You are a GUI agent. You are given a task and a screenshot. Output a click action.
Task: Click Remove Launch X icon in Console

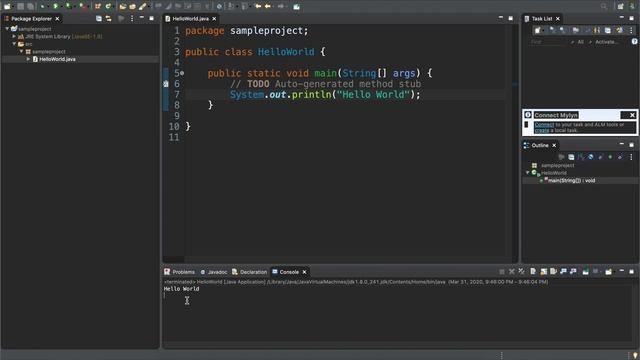click(511, 272)
